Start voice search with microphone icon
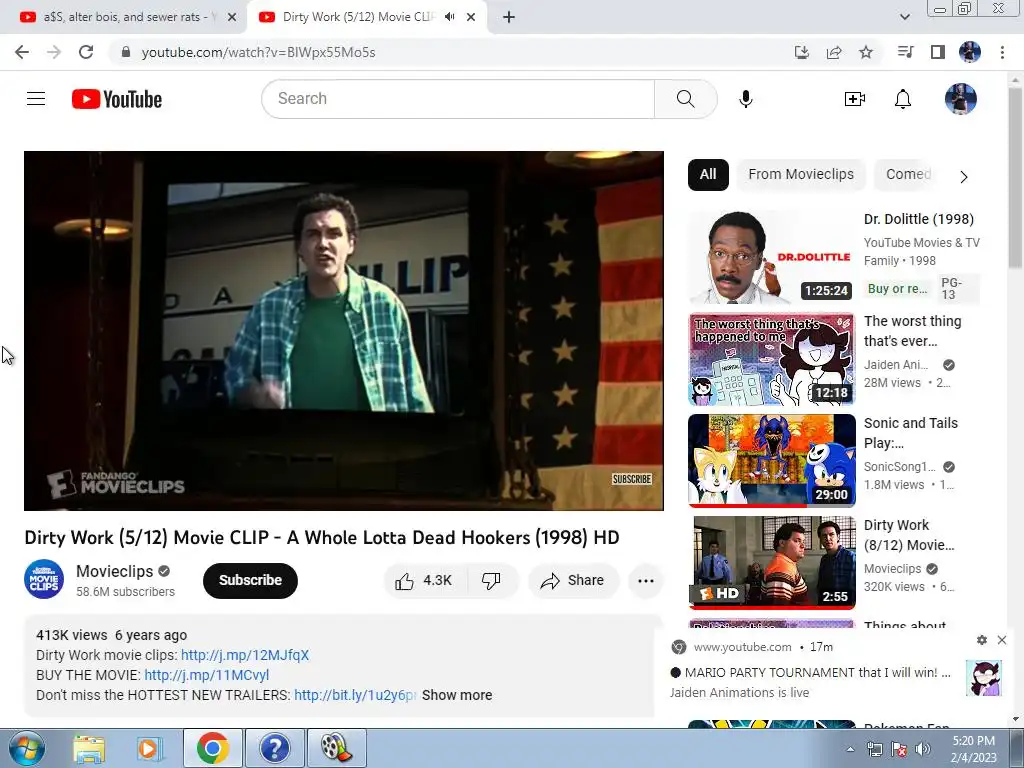This screenshot has height=768, width=1024. [x=745, y=99]
